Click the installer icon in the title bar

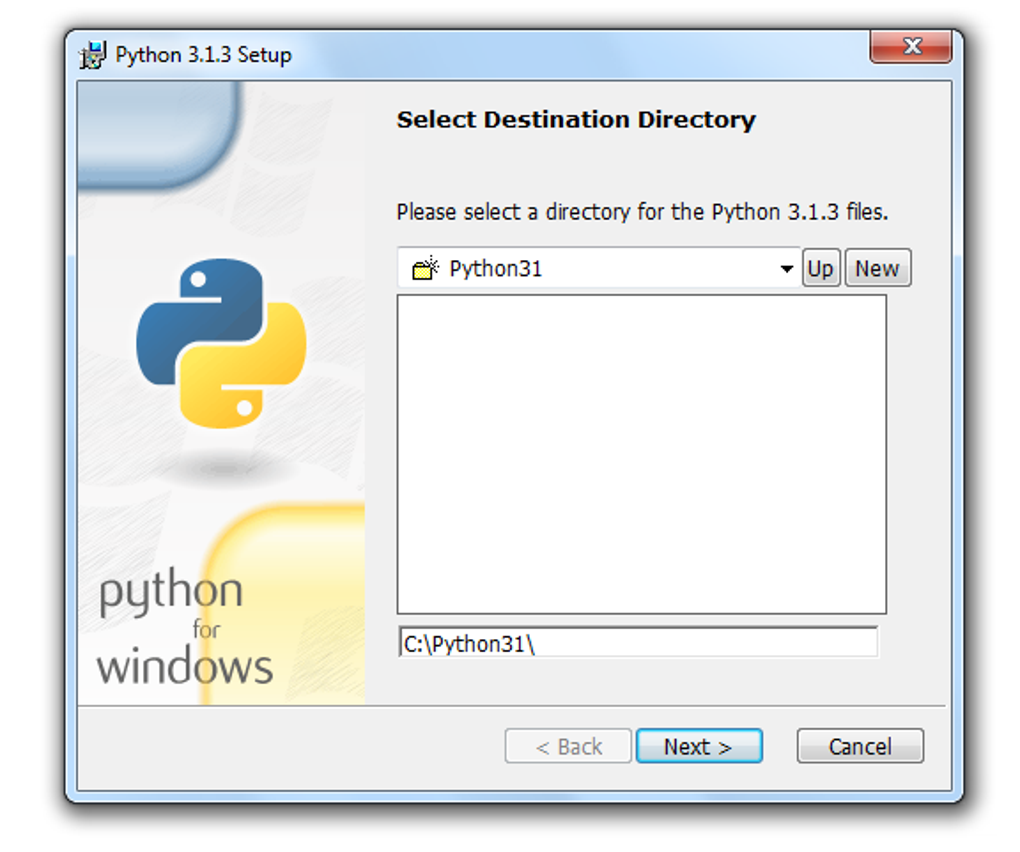pyautogui.click(x=92, y=55)
